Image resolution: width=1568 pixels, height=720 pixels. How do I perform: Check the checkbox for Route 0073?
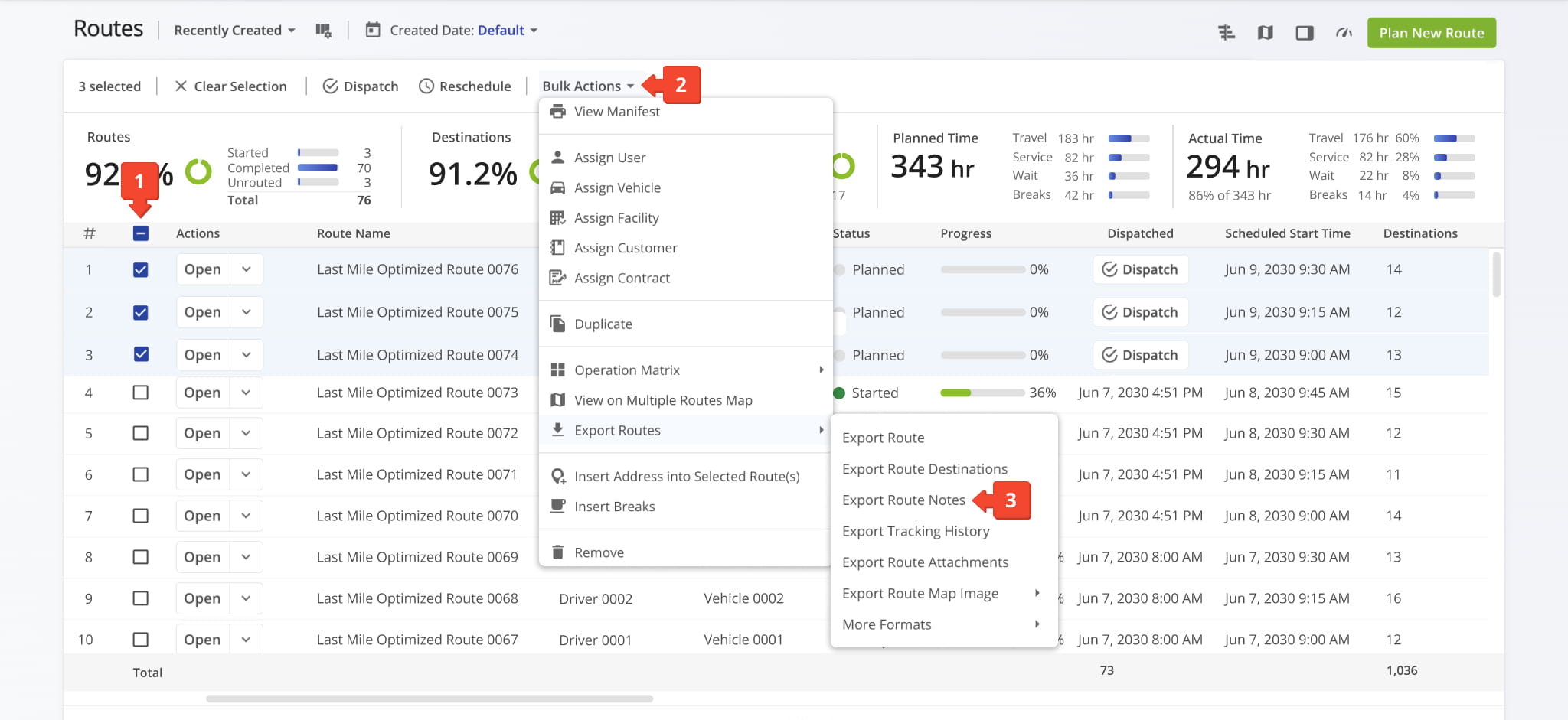141,393
